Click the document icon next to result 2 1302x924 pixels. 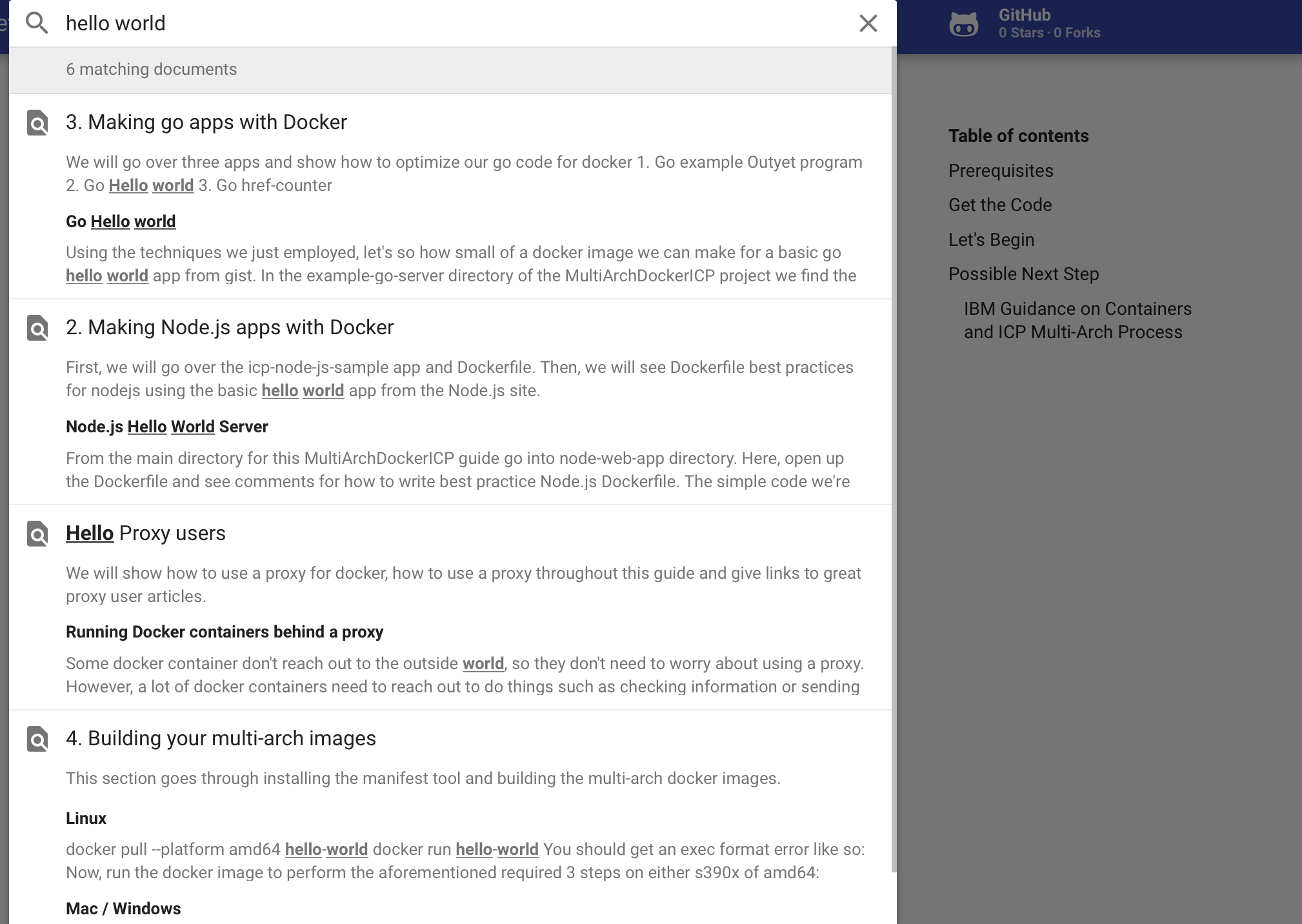[37, 327]
